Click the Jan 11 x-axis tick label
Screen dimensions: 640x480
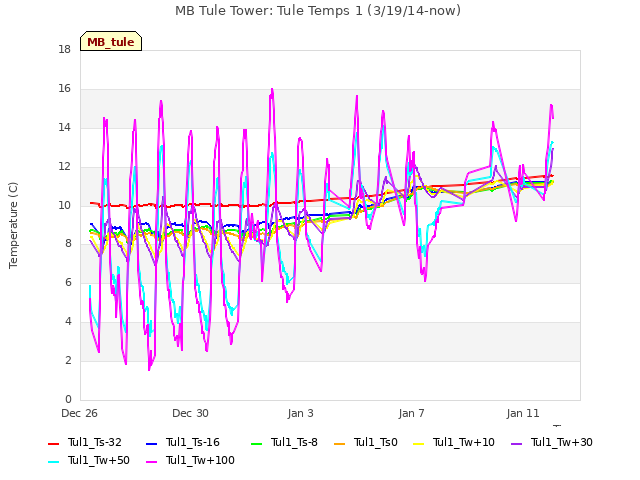coord(523,413)
